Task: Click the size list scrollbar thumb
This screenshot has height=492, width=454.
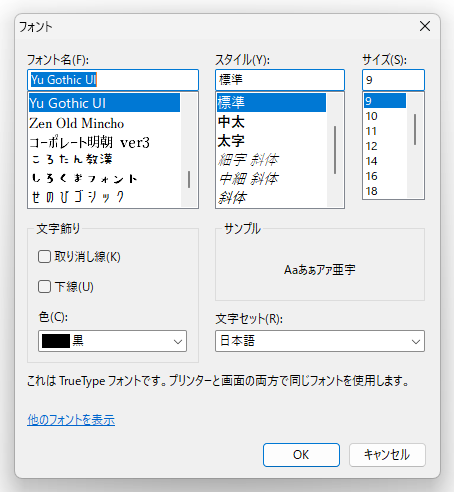Action: (x=415, y=129)
